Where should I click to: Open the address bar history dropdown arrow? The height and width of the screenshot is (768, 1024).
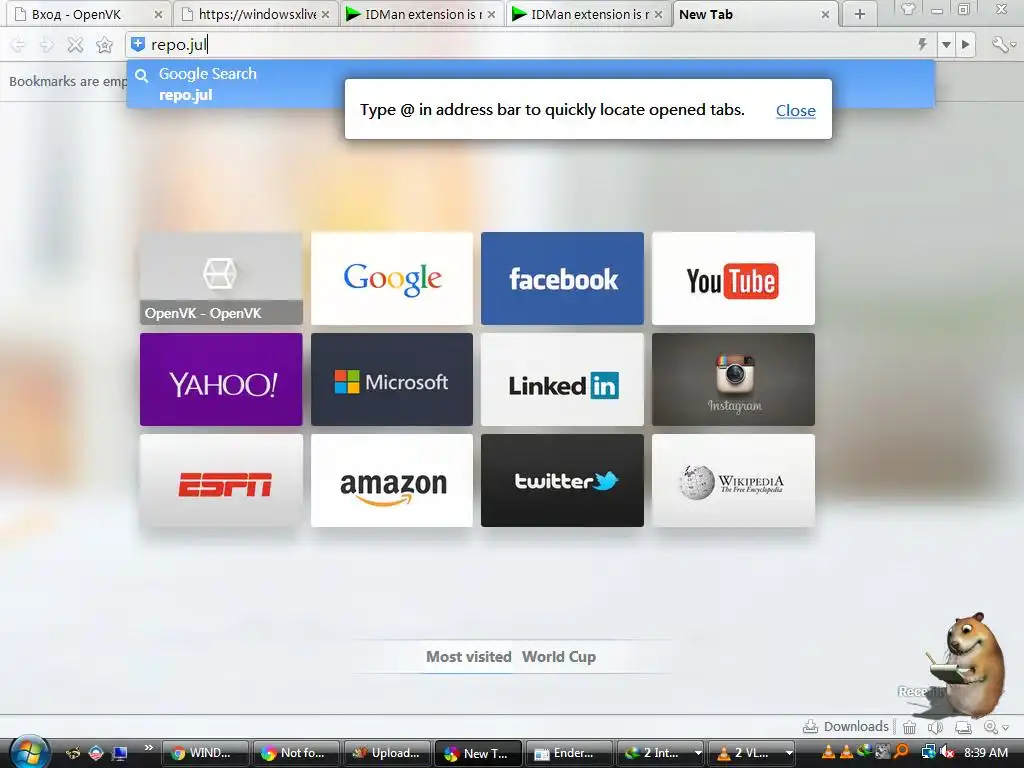coord(946,44)
